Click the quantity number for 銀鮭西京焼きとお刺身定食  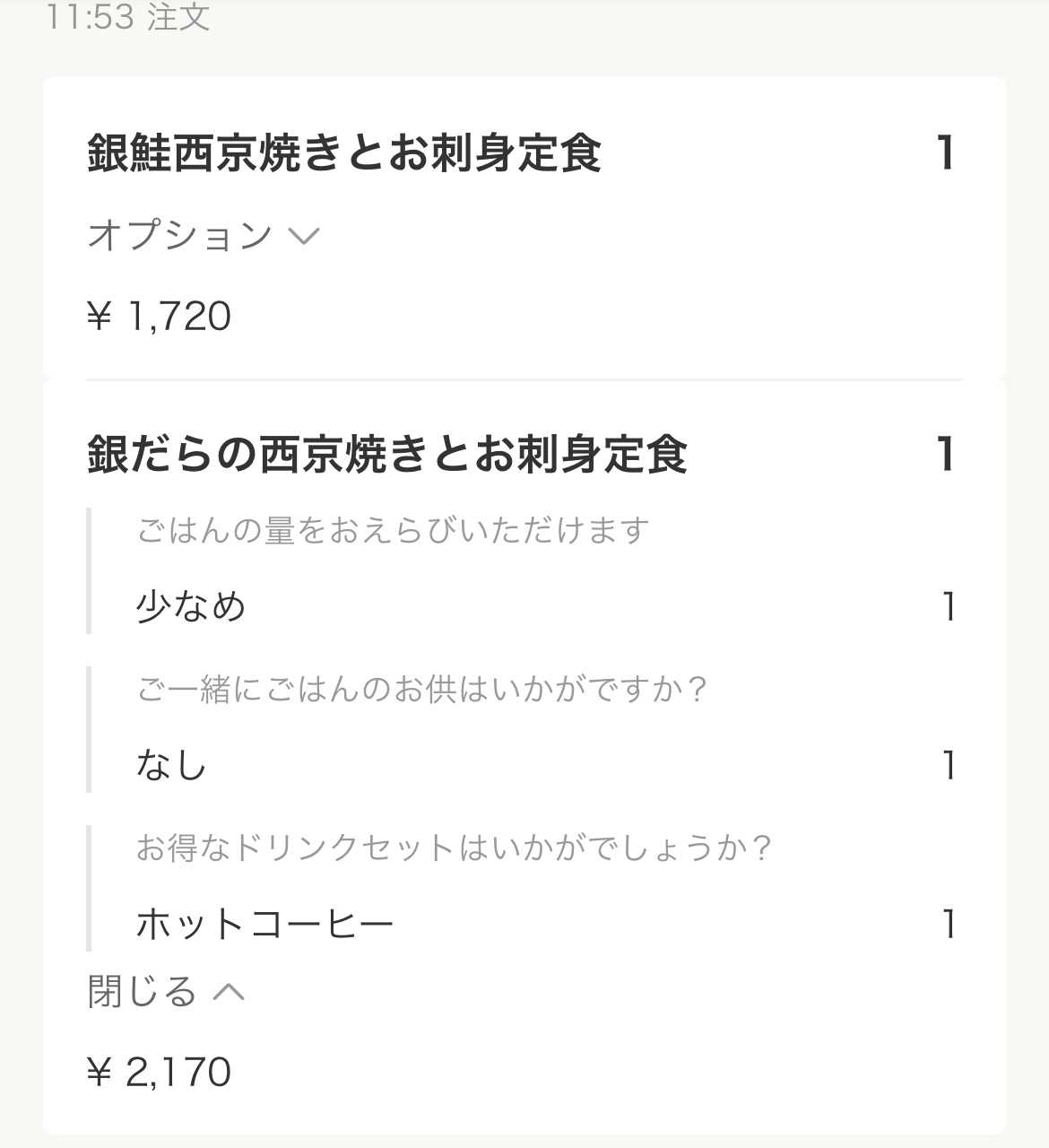pyautogui.click(x=944, y=153)
